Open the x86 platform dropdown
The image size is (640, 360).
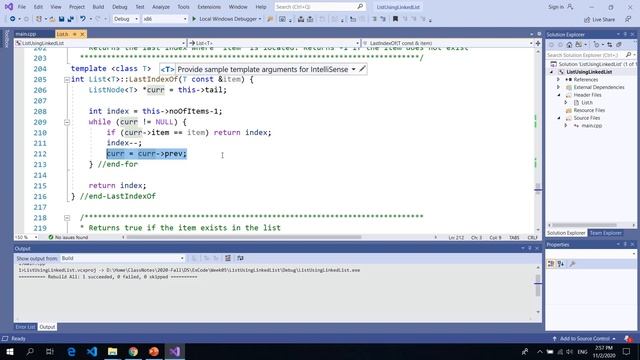(x=164, y=19)
